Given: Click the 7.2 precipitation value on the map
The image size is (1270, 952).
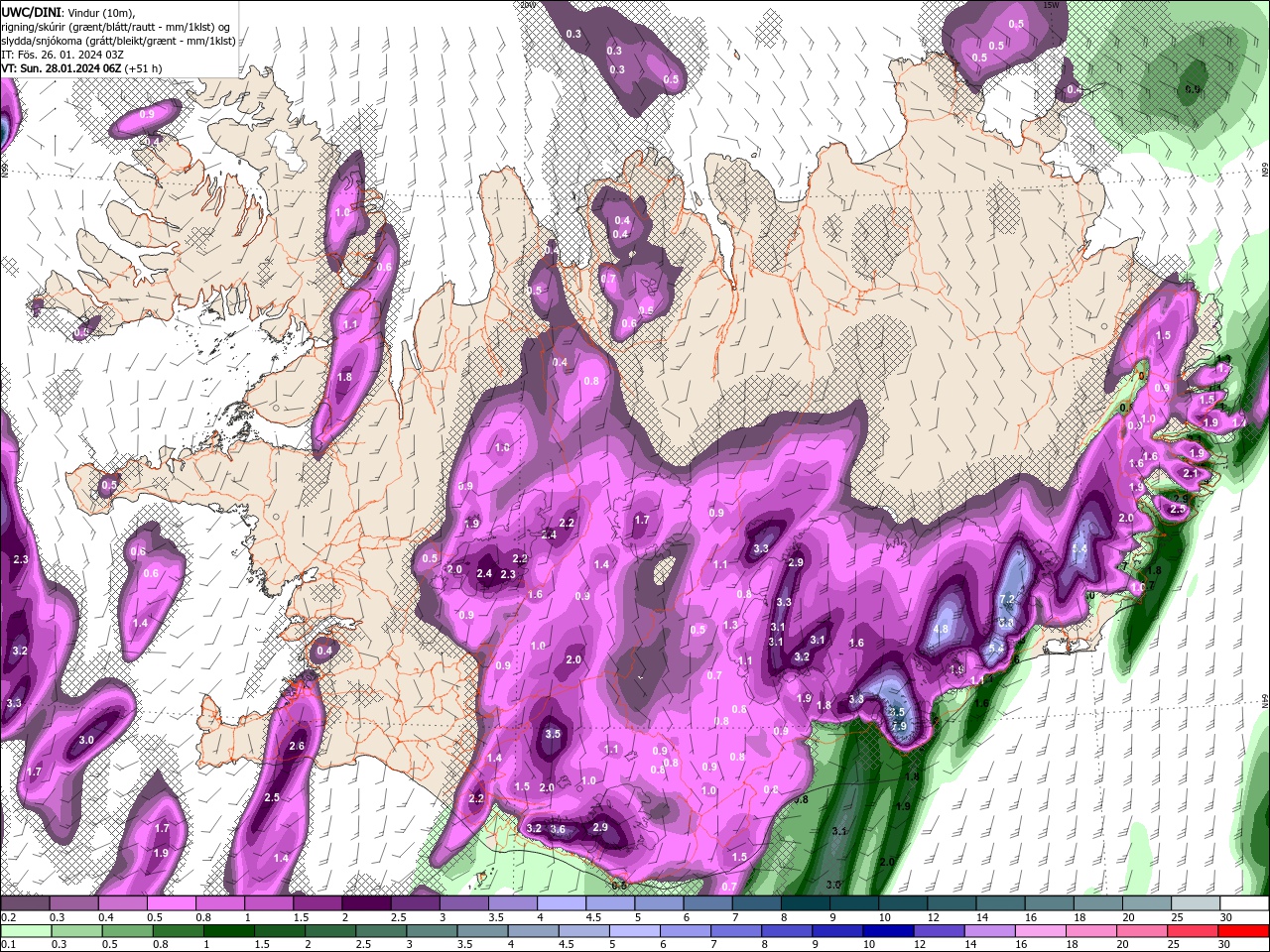Looking at the screenshot, I should pyautogui.click(x=1007, y=600).
